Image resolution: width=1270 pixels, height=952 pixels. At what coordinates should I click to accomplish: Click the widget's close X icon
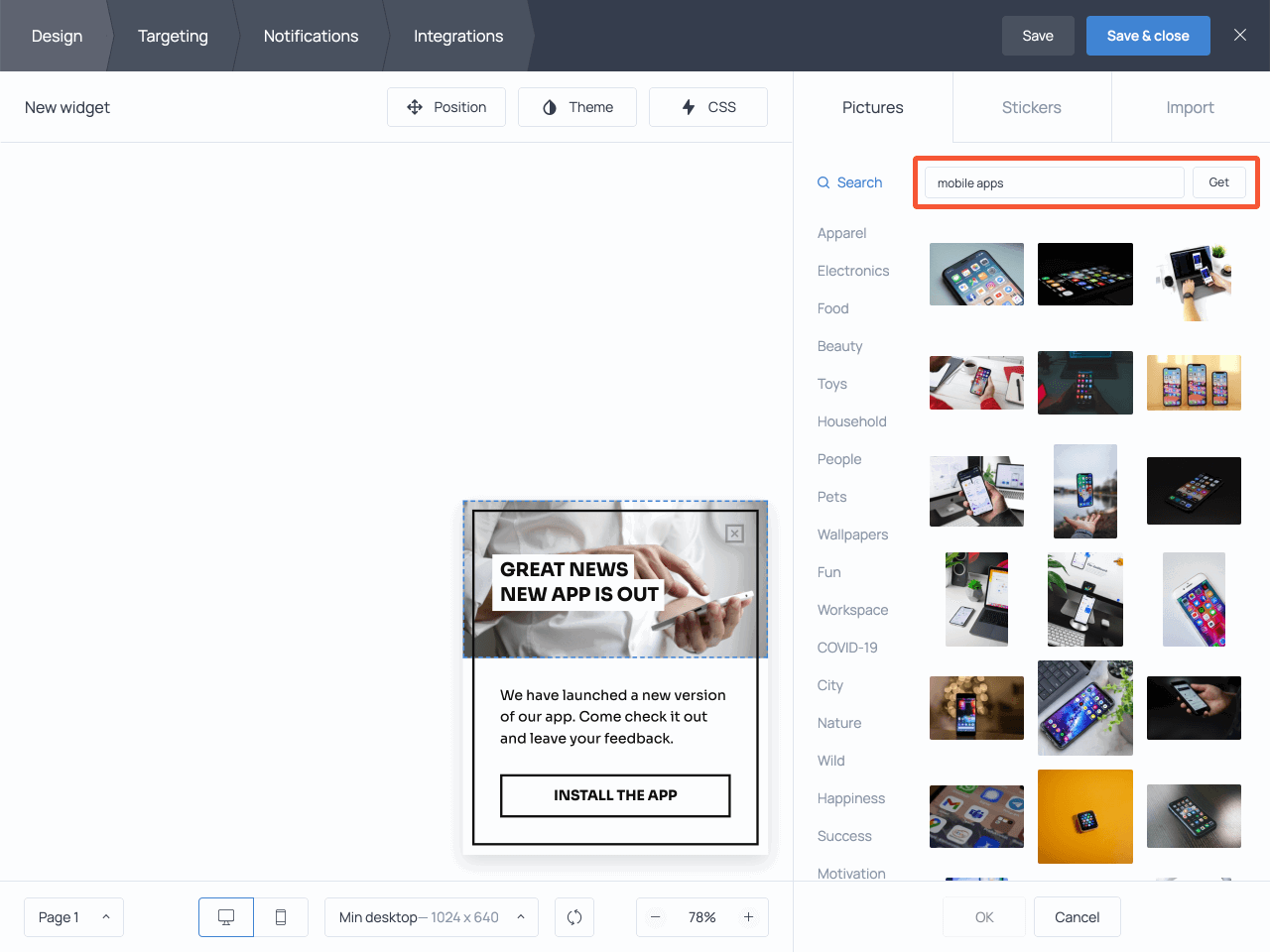(734, 534)
